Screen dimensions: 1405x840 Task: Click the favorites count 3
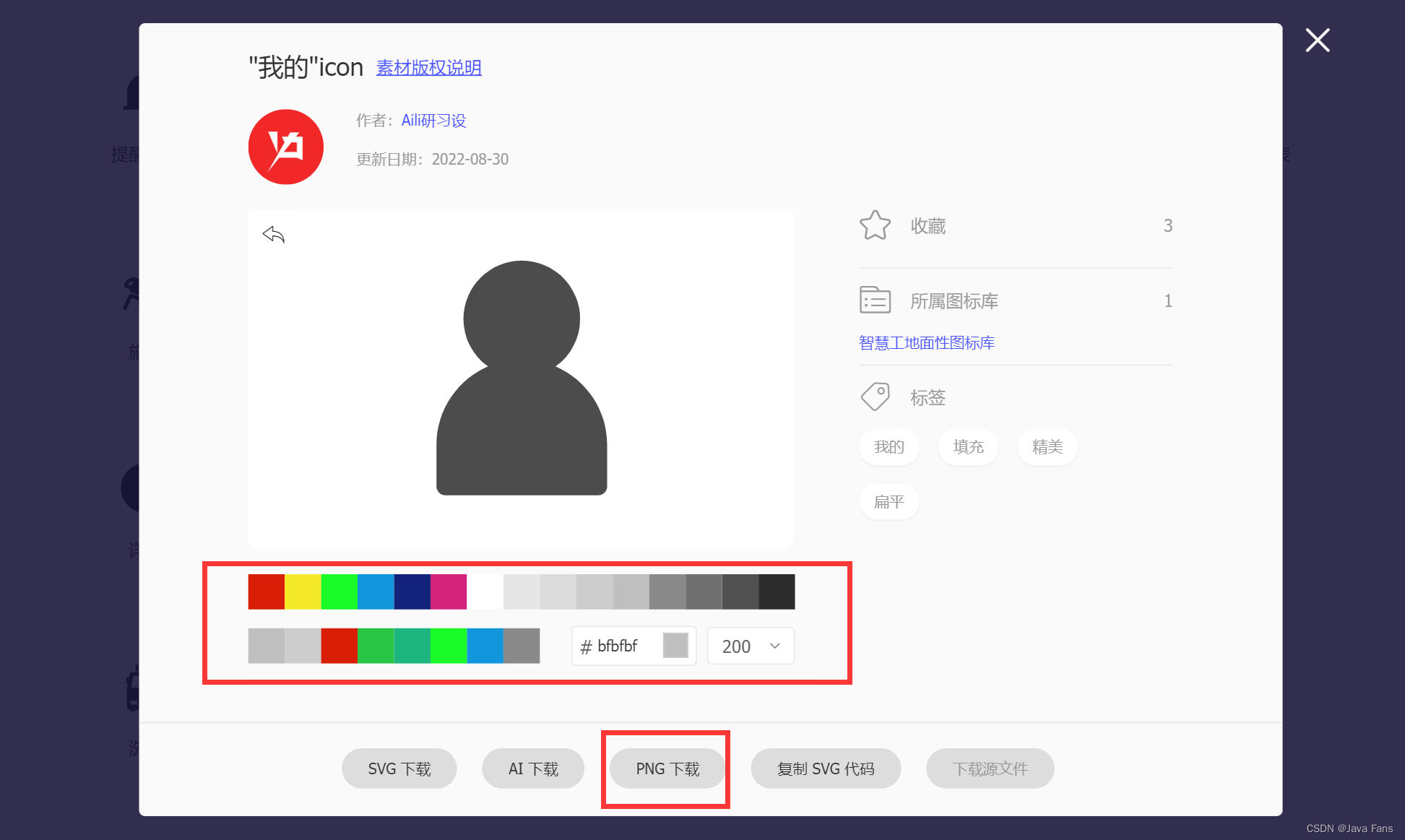[x=1168, y=225]
